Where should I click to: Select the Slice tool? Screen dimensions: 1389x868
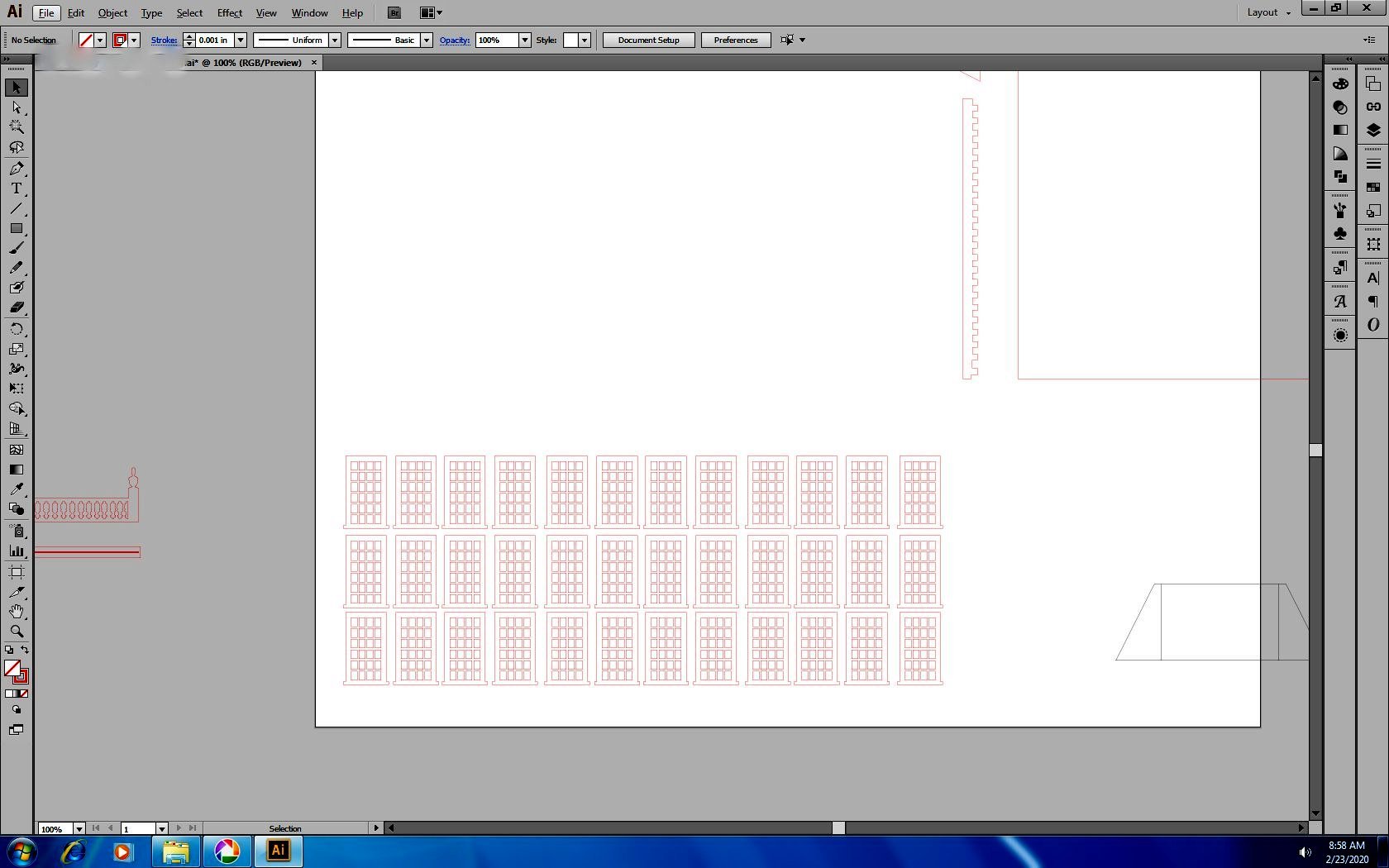tap(17, 592)
